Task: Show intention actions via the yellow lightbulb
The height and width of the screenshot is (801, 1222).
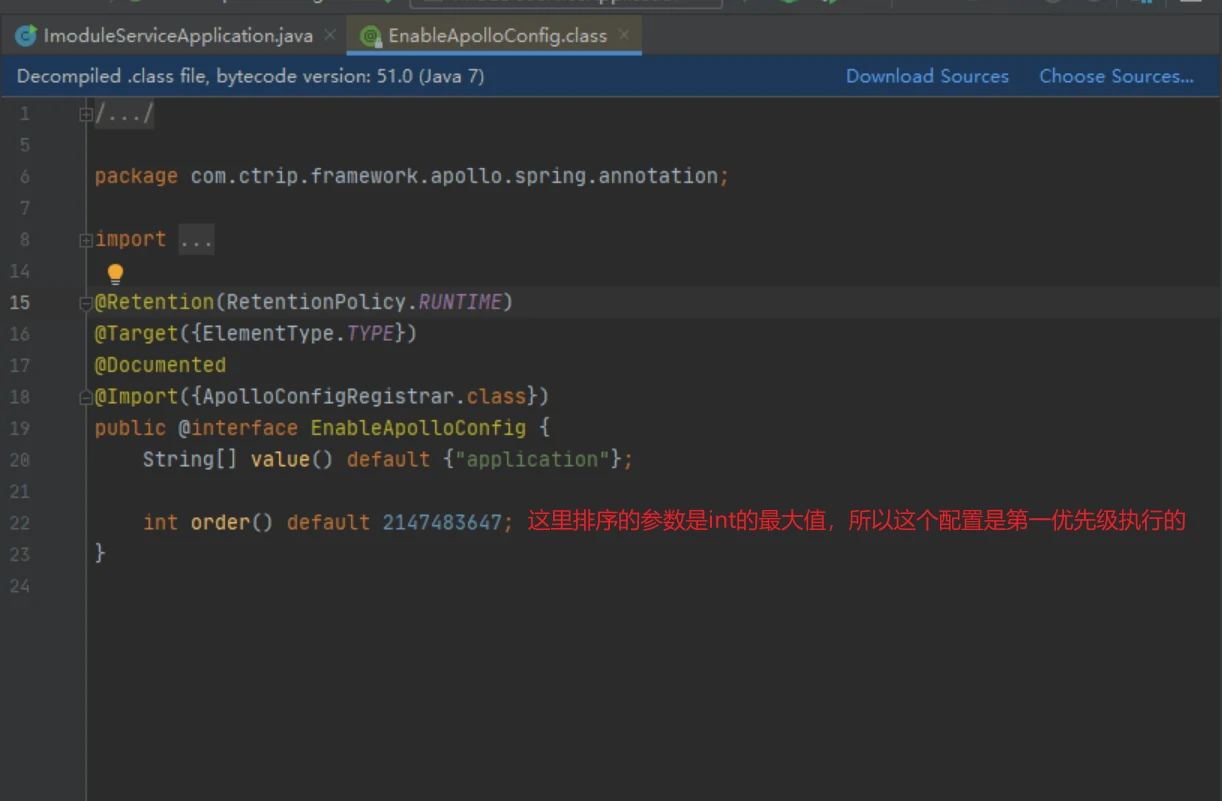Action: point(115,273)
